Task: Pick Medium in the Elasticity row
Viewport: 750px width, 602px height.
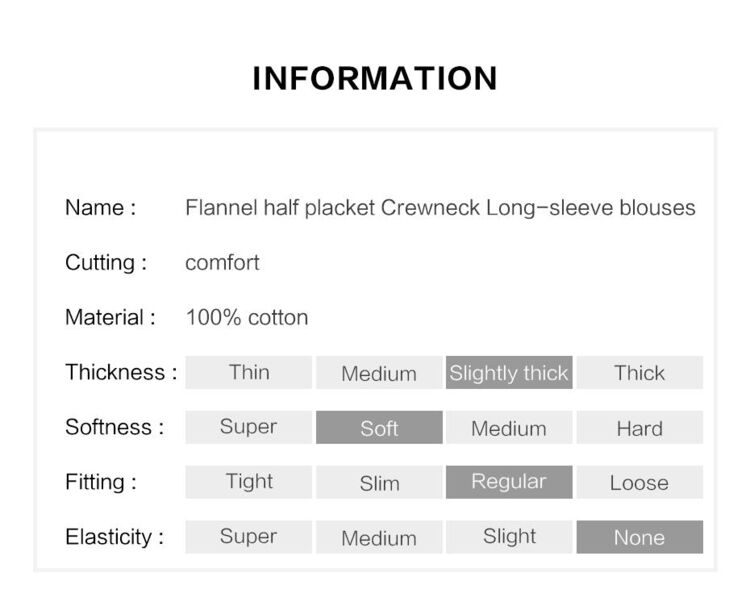Action: [x=379, y=537]
